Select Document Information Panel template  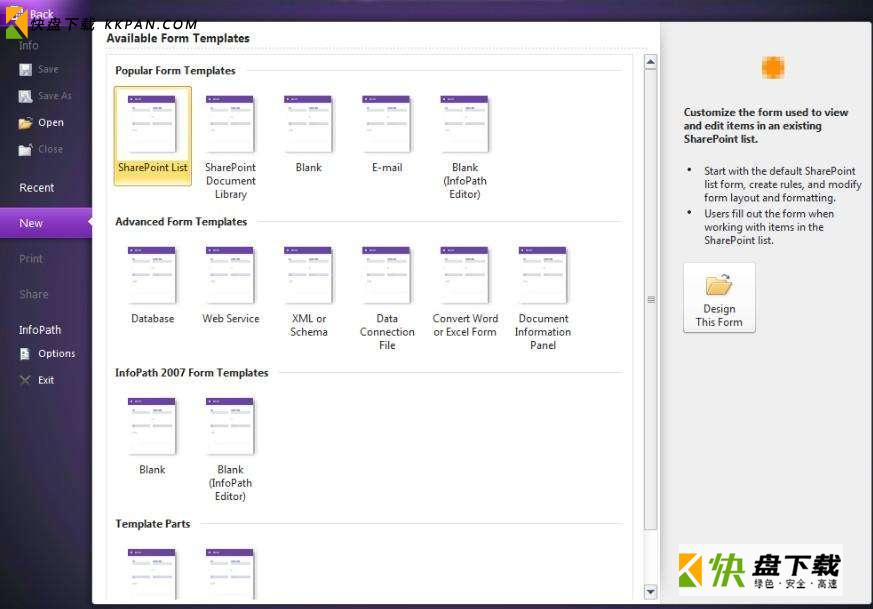coord(543,298)
